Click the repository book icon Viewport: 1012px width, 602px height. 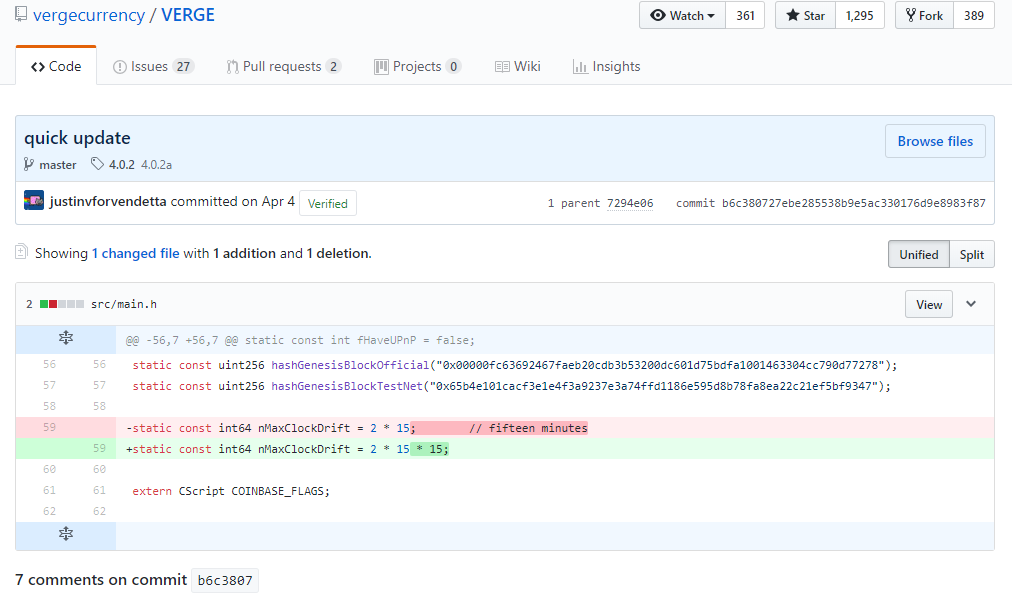(21, 14)
